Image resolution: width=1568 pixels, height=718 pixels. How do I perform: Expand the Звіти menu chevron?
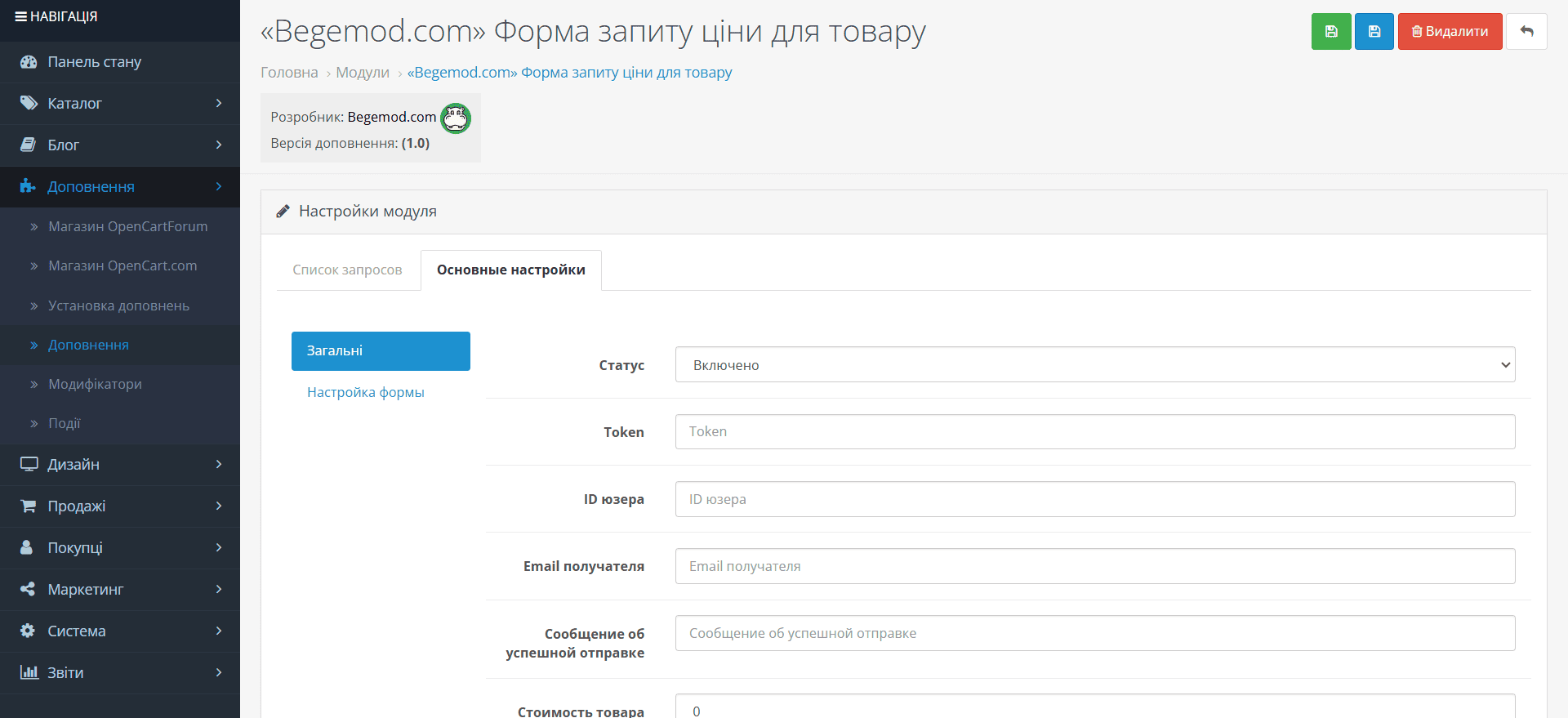tap(219, 673)
